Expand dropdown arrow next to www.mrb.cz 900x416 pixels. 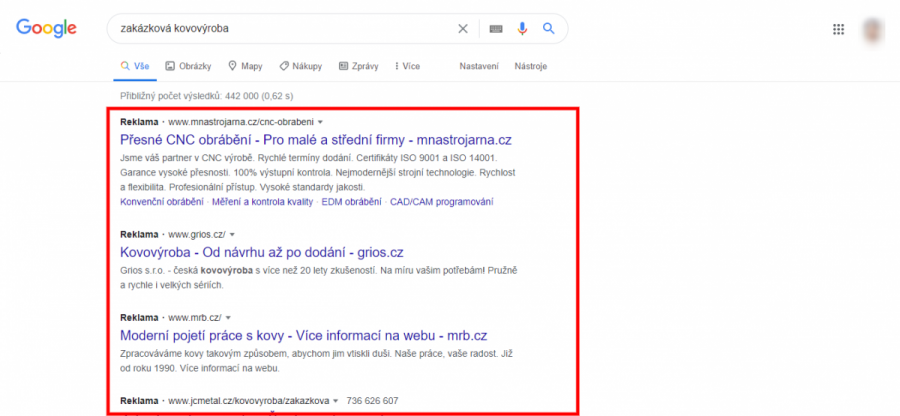pyautogui.click(x=228, y=318)
